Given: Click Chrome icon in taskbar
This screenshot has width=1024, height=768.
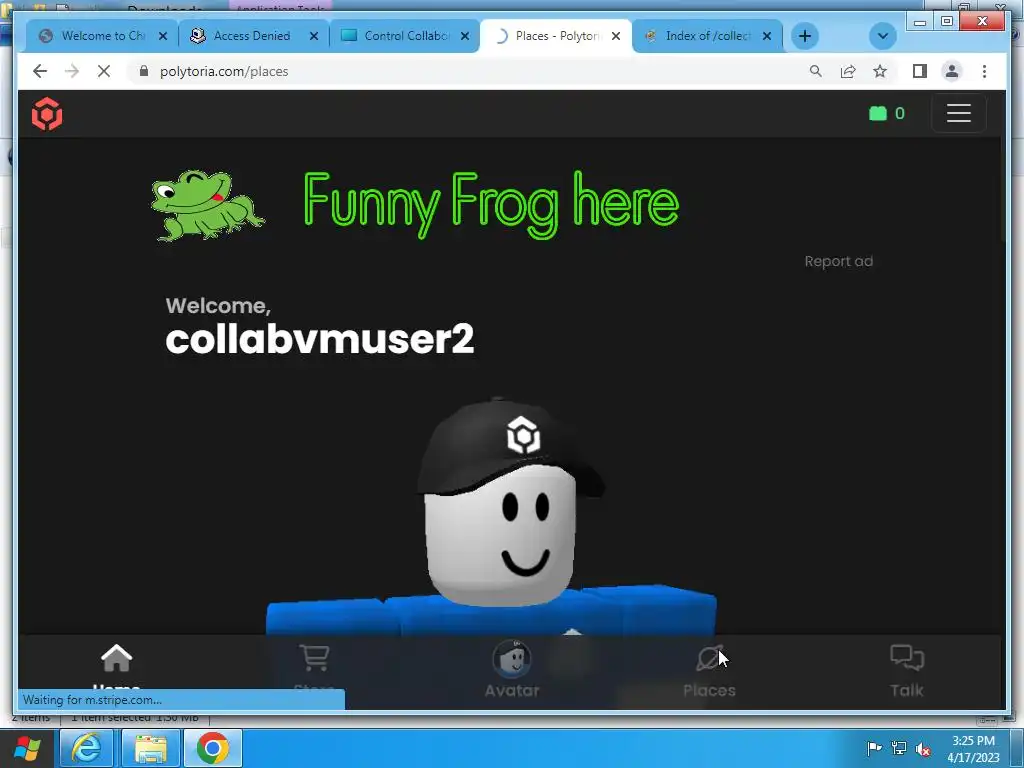Looking at the screenshot, I should click(x=212, y=748).
